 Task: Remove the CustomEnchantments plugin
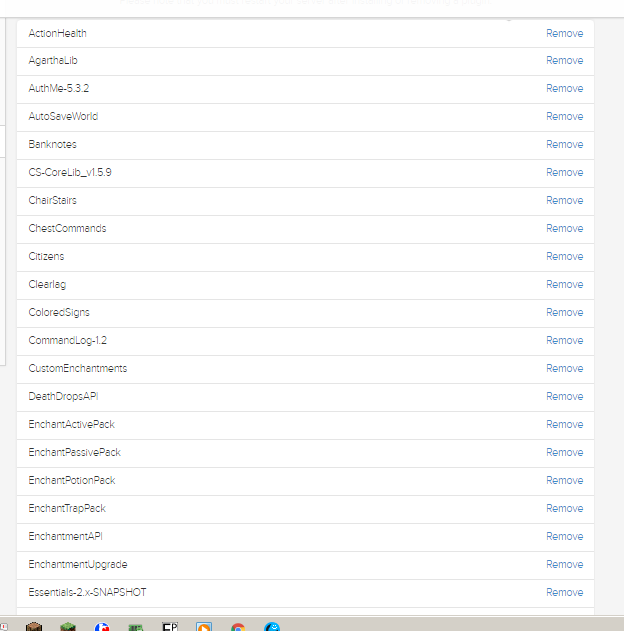click(x=564, y=368)
